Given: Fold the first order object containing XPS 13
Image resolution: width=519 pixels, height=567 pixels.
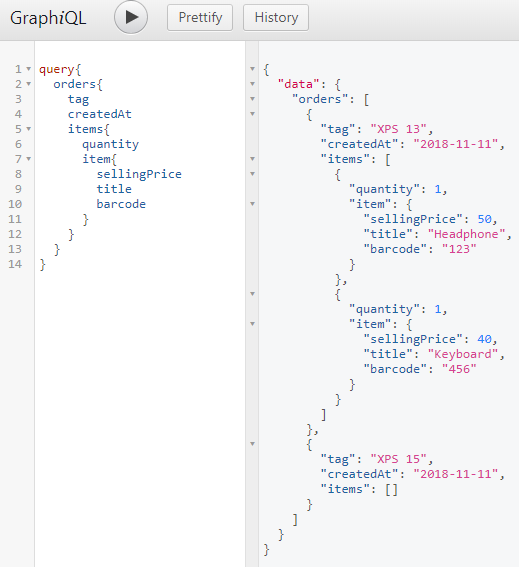Looking at the screenshot, I should [252, 114].
